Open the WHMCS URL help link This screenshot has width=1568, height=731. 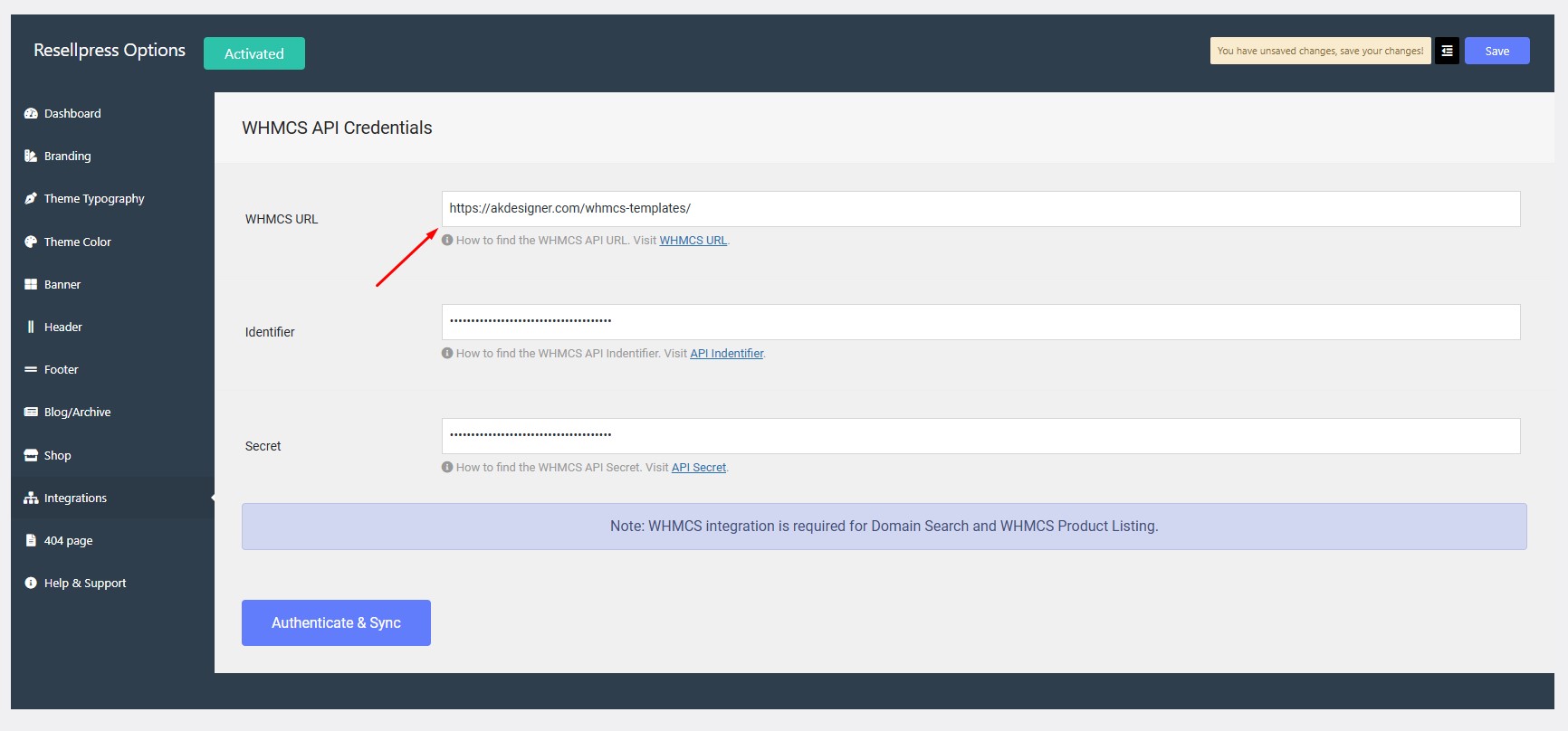tap(693, 240)
